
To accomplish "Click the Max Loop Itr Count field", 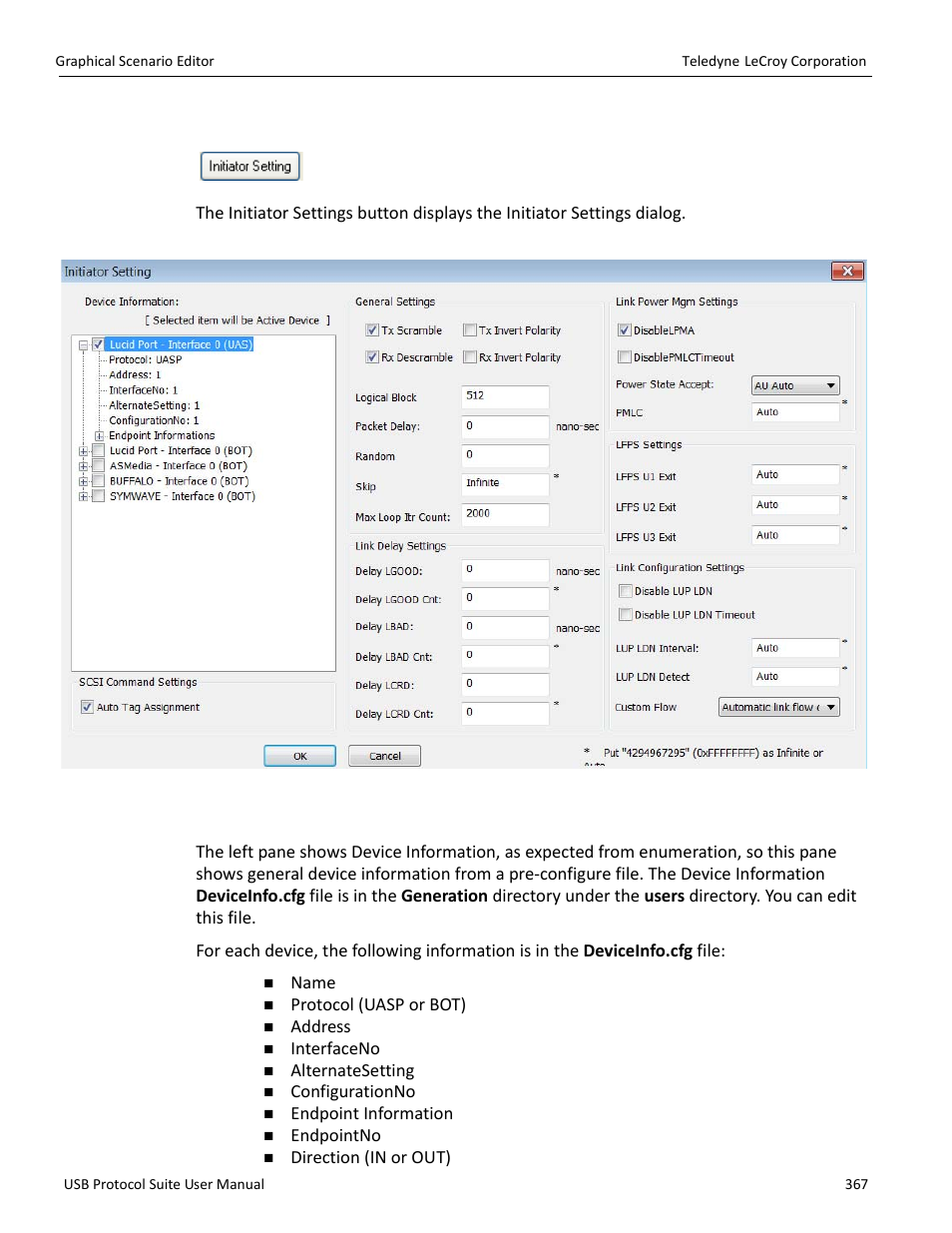I will 505,514.
